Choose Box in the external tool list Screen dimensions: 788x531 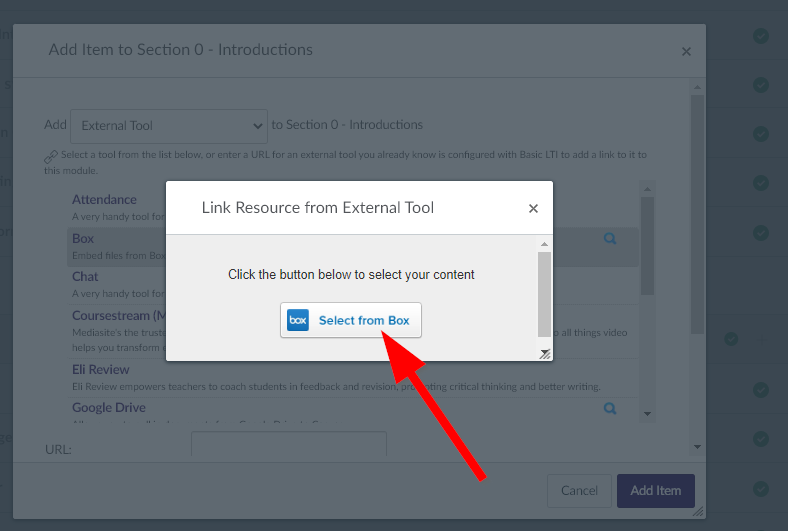[x=83, y=238]
